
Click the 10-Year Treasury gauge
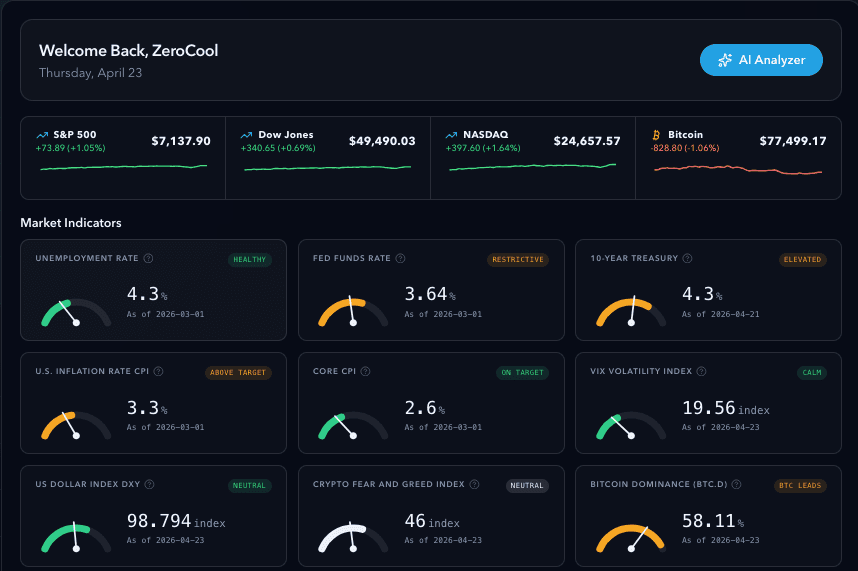631,312
